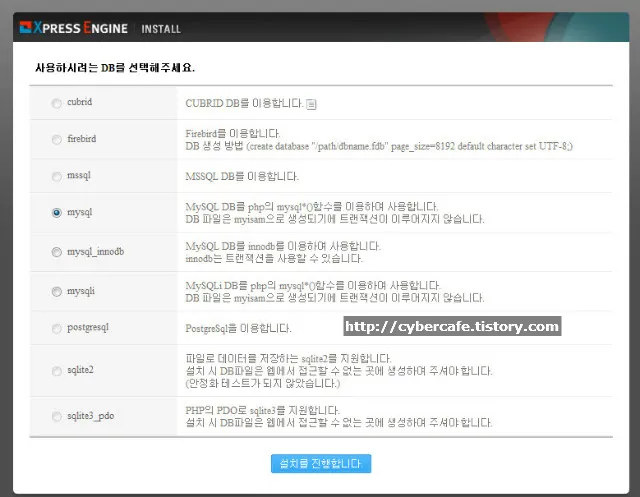
Task: Select the firebird radio button
Action: coord(56,139)
